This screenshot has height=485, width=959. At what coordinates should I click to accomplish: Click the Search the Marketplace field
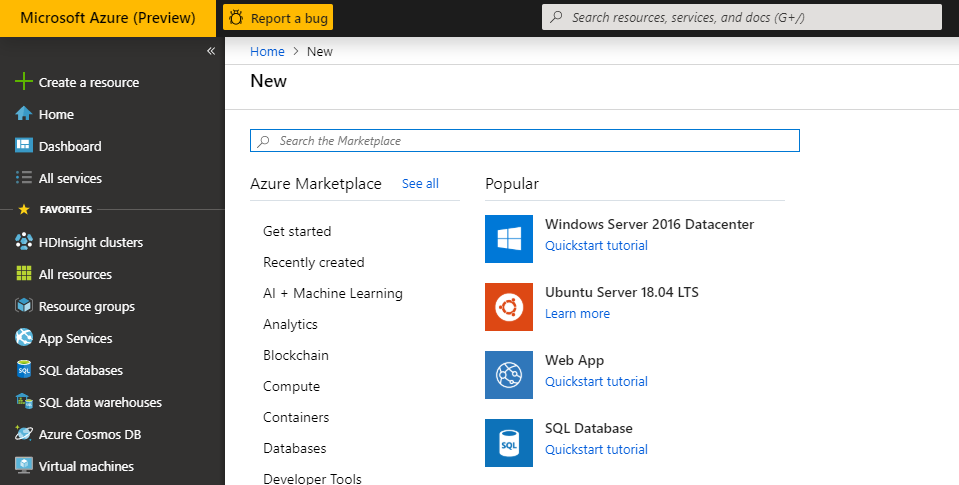(525, 141)
